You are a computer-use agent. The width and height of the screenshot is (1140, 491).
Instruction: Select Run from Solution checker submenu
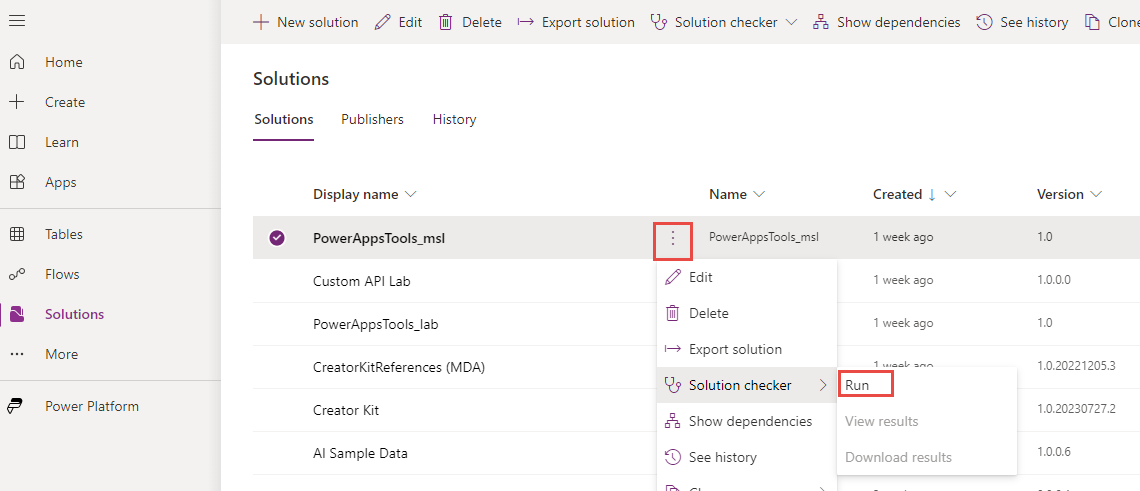pyautogui.click(x=858, y=385)
